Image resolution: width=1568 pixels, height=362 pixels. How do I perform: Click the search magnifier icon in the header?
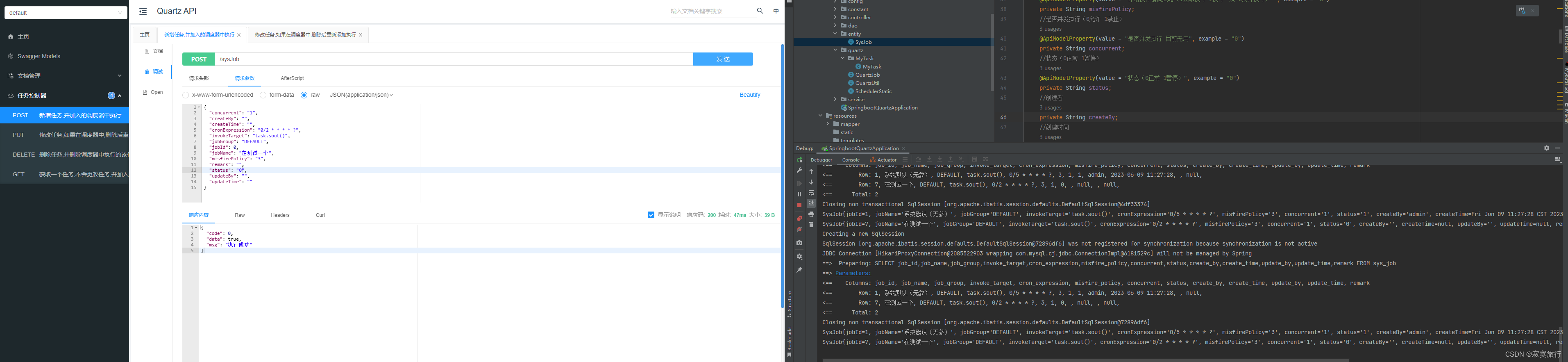(x=760, y=10)
